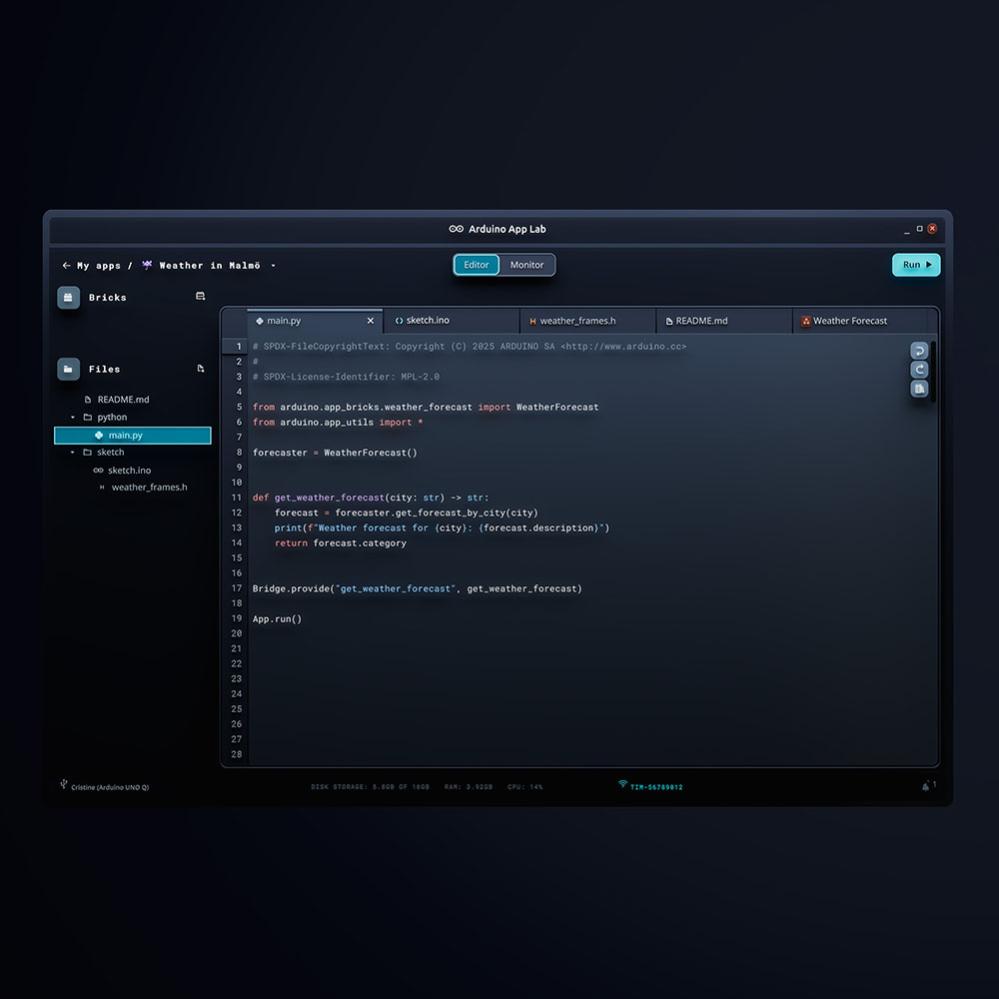The width and height of the screenshot is (999, 999).
Task: Select README.md in the file tree
Action: click(x=123, y=399)
